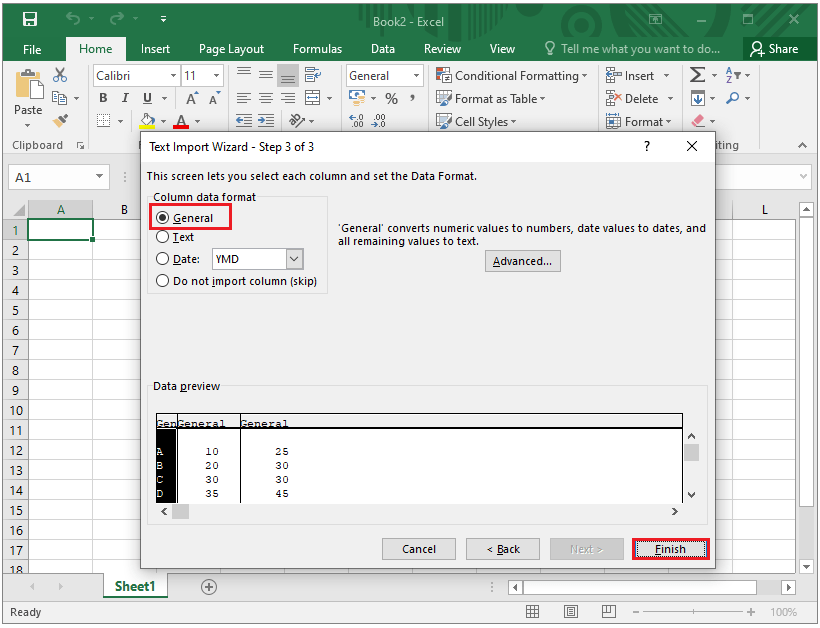Image resolution: width=820 pixels, height=628 pixels.
Task: Select Do not import column (skip)
Action: click(x=162, y=281)
